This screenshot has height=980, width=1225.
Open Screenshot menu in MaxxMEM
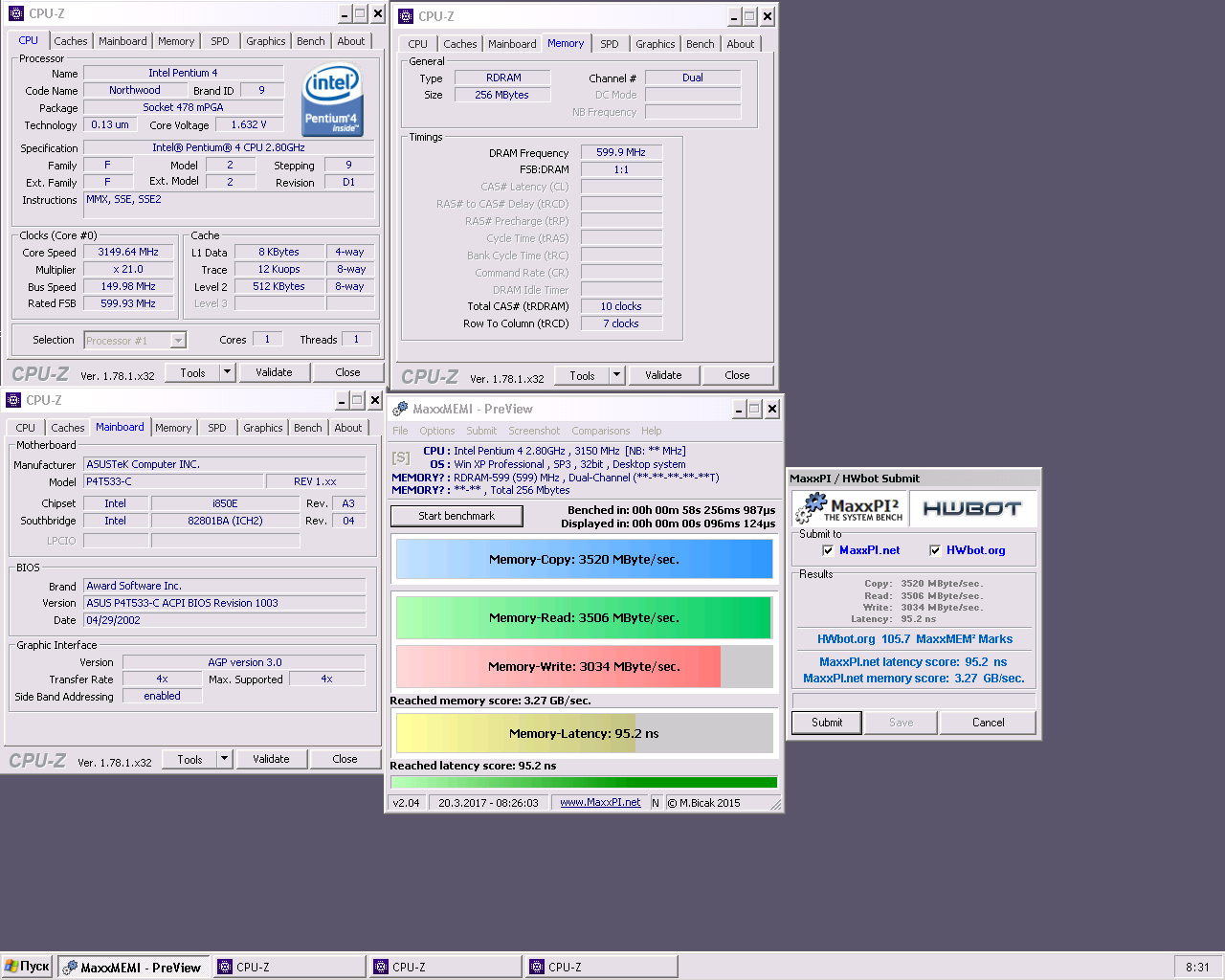pyautogui.click(x=534, y=431)
